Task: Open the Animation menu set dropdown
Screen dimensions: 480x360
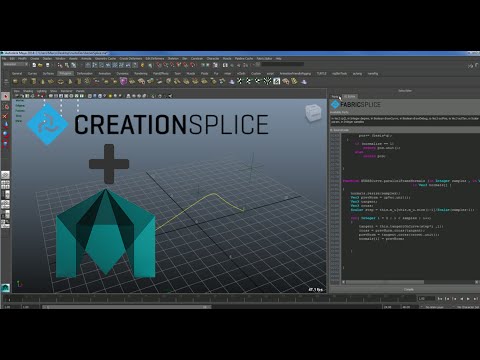Action: 15,64
